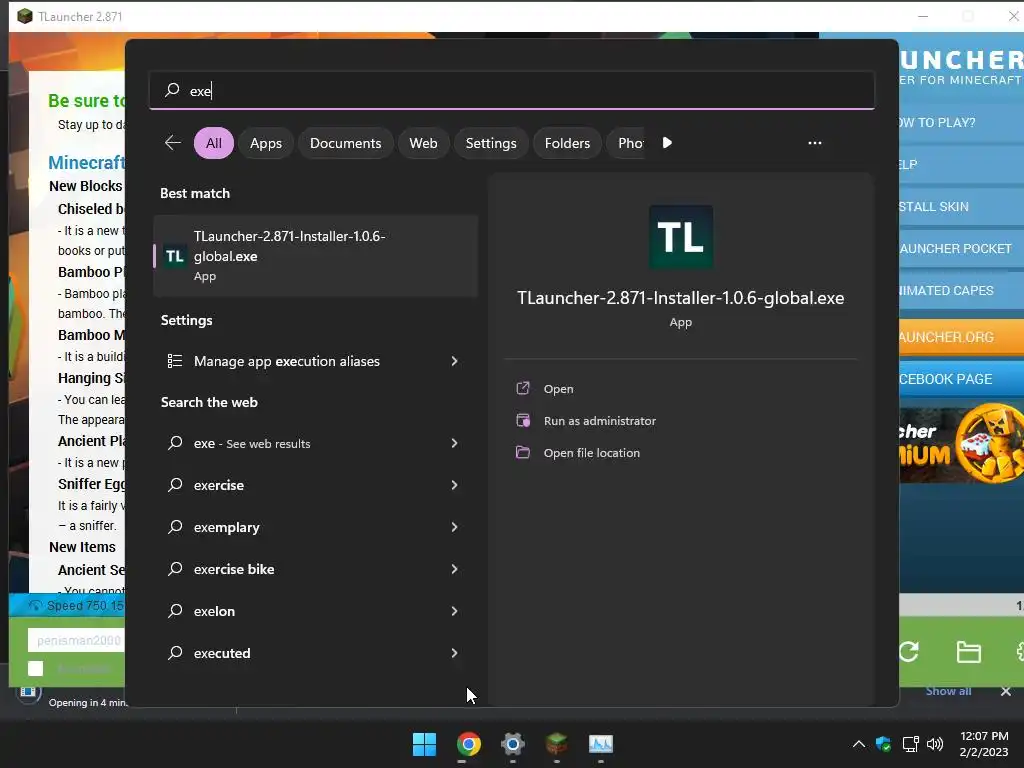The height and width of the screenshot is (768, 1024).
Task: Click the TLauncher Premium banner image
Action: point(961,445)
